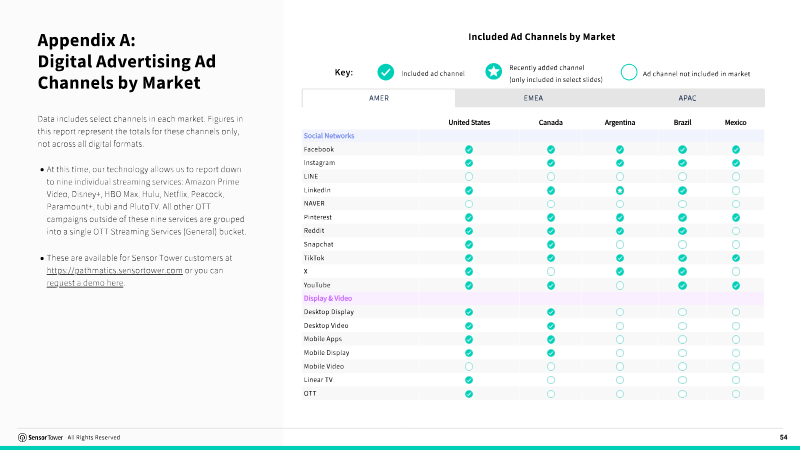Switch to the APAC tab

pyautogui.click(x=687, y=98)
